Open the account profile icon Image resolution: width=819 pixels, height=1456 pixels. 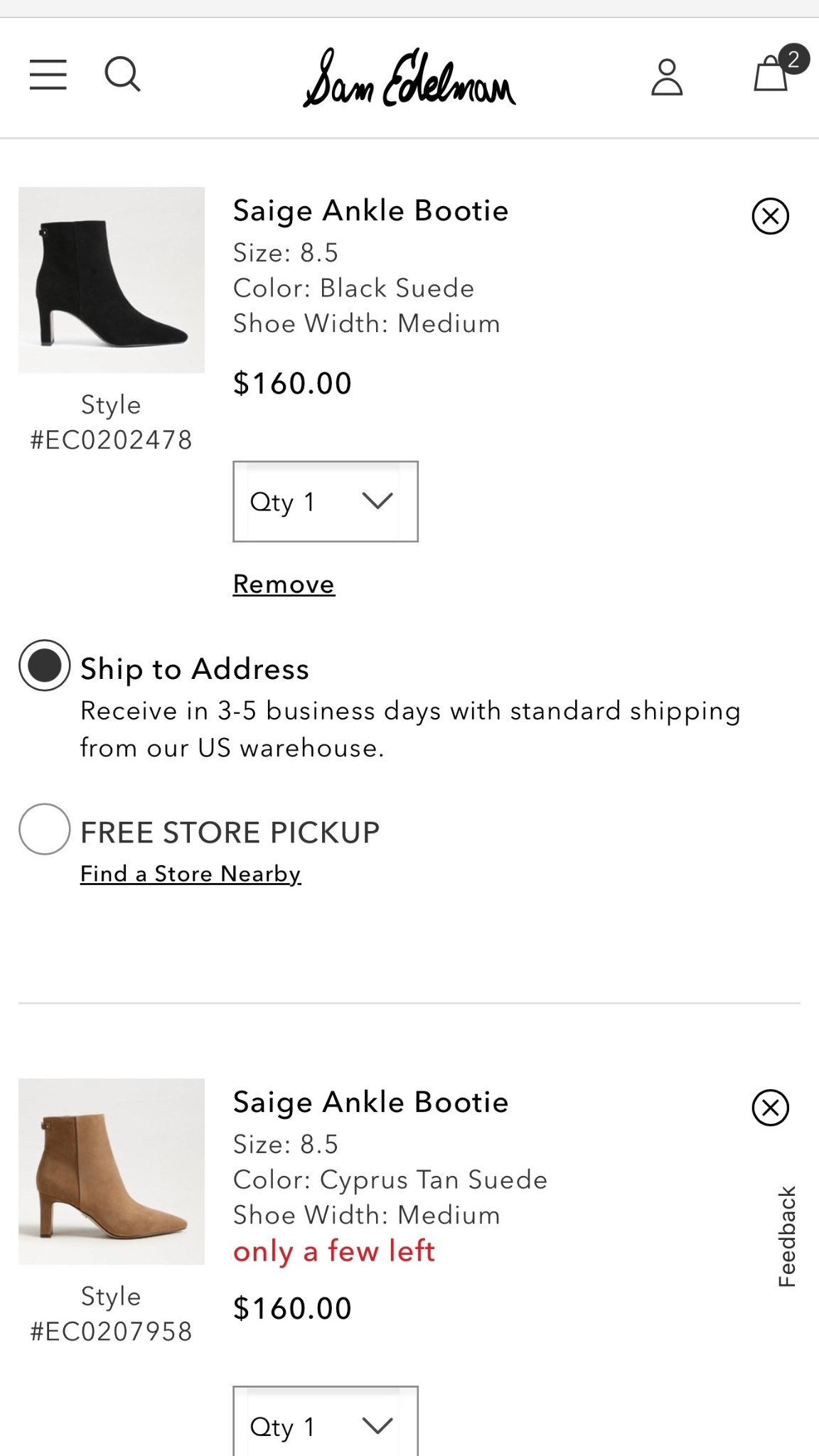coord(667,77)
